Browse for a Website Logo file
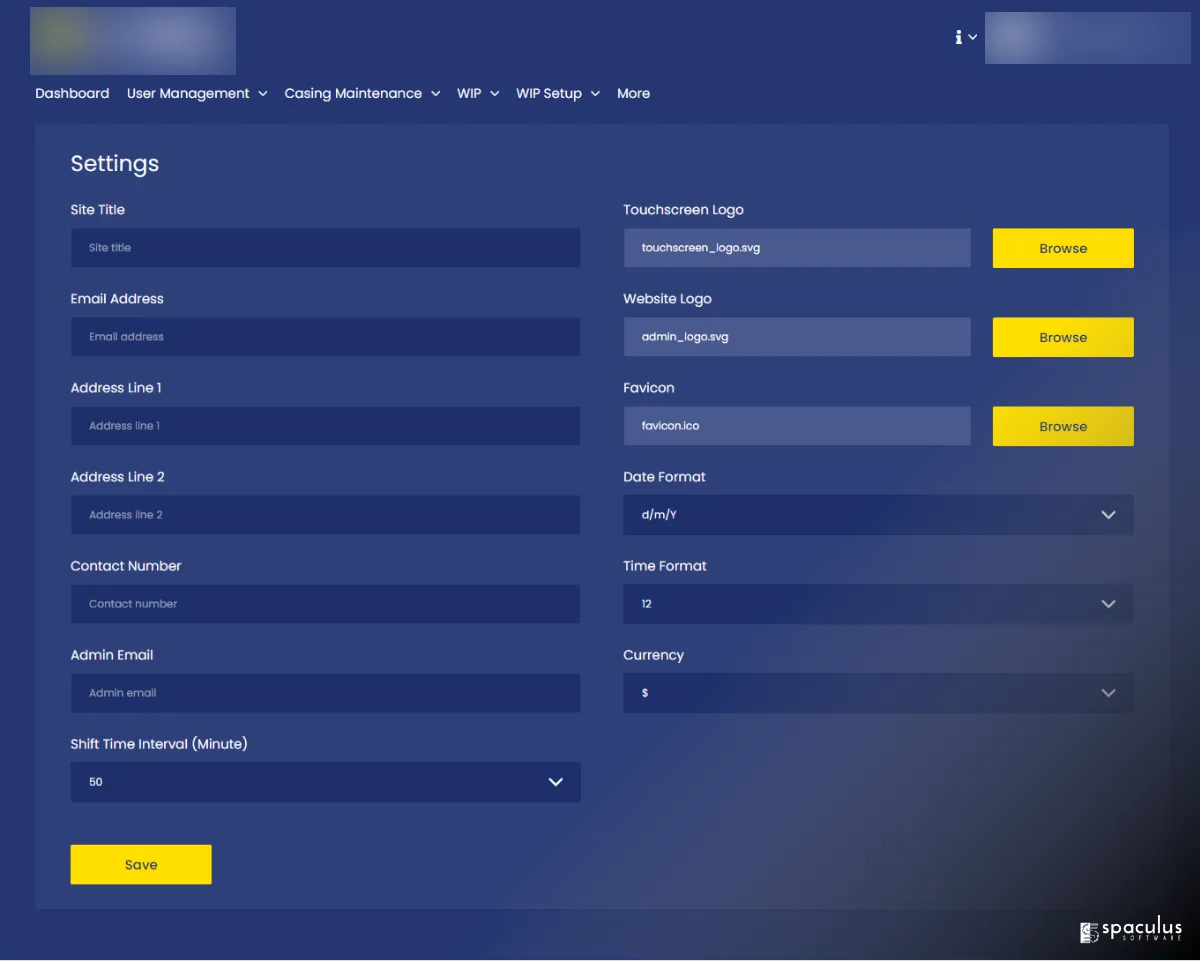 (1062, 337)
